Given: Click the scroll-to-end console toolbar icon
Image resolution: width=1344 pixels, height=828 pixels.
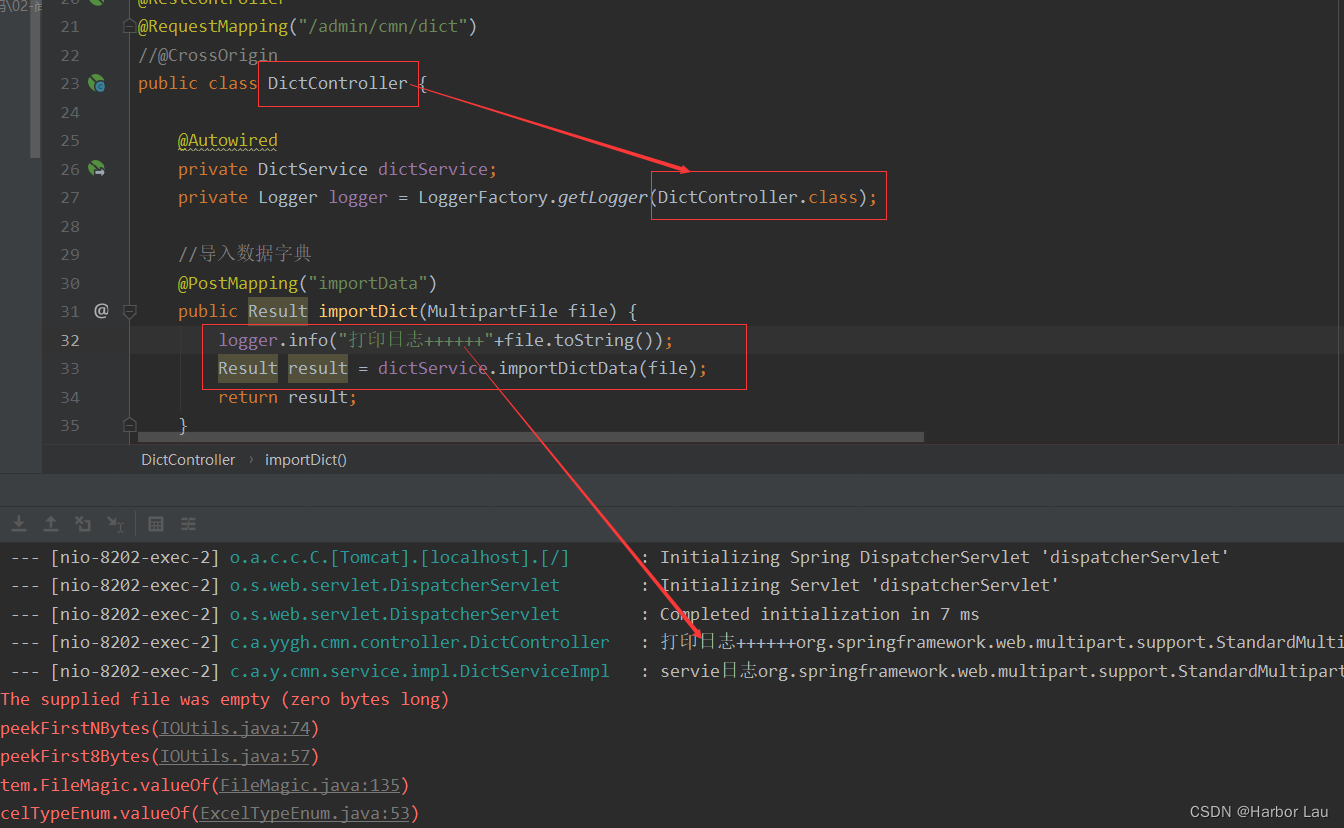Looking at the screenshot, I should (x=115, y=523).
